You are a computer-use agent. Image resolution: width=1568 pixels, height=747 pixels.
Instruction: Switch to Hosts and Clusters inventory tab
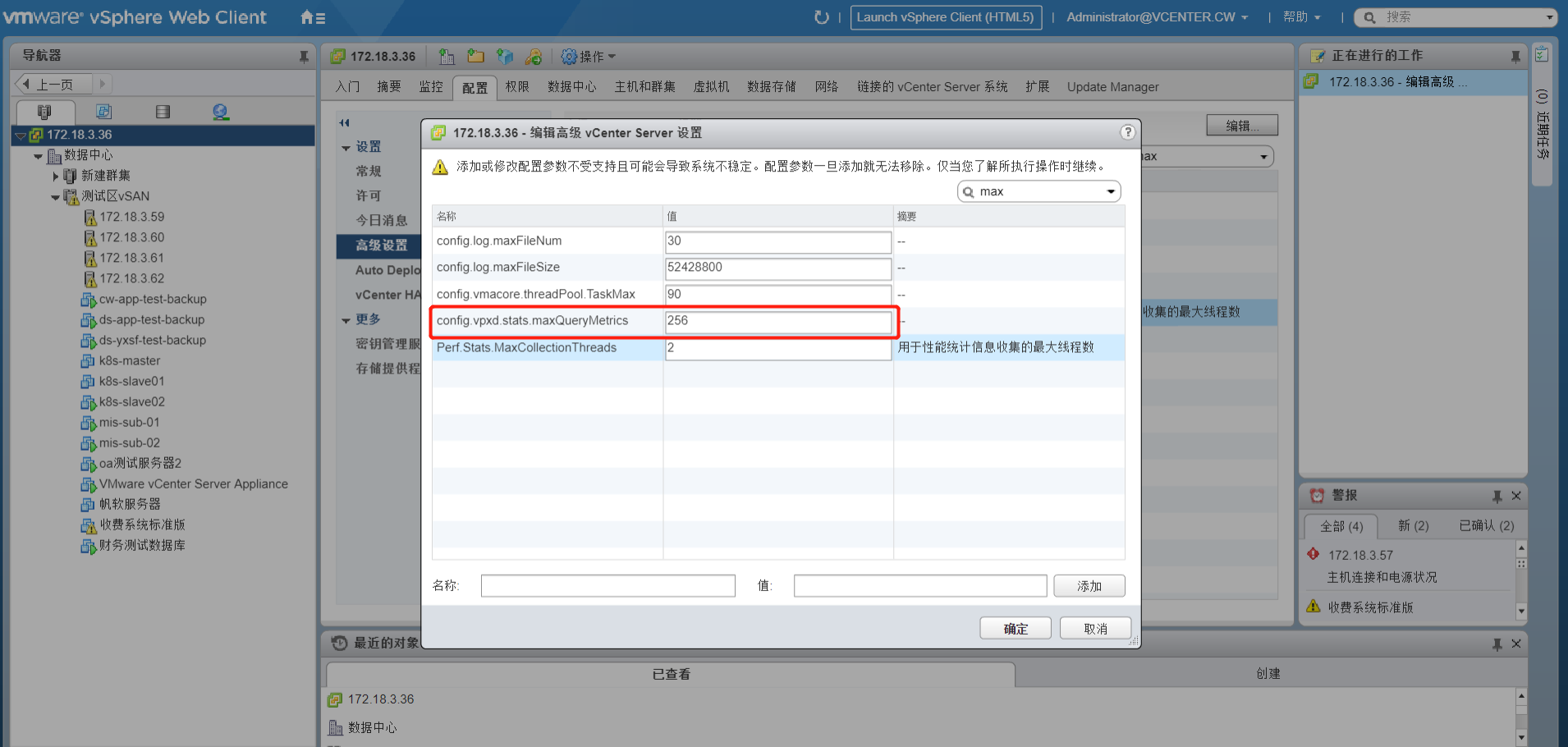point(44,112)
